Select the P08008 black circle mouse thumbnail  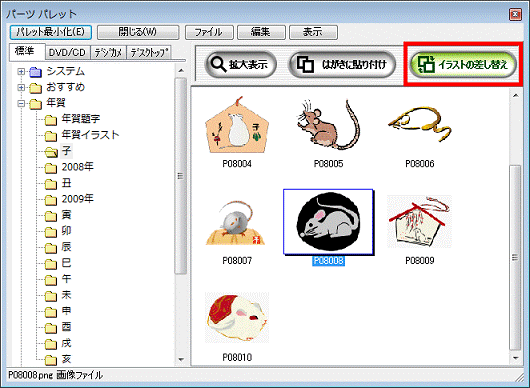pos(328,221)
